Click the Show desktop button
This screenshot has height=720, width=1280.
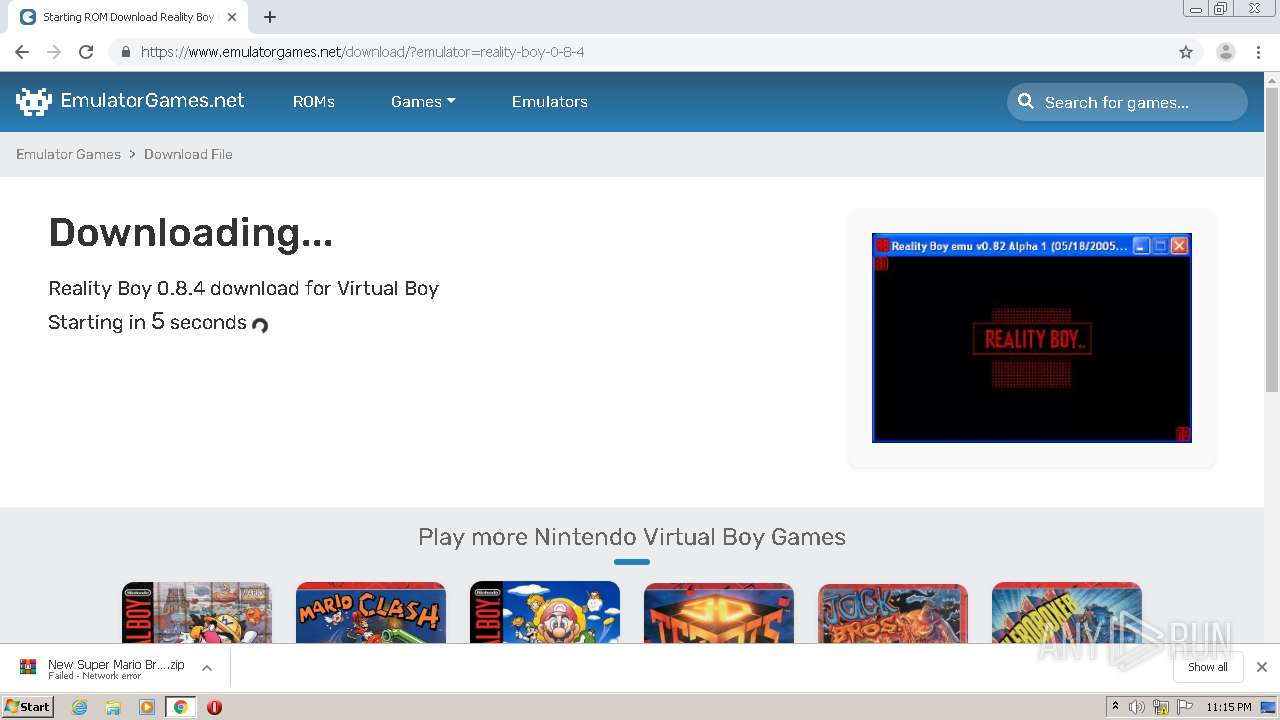point(1268,707)
